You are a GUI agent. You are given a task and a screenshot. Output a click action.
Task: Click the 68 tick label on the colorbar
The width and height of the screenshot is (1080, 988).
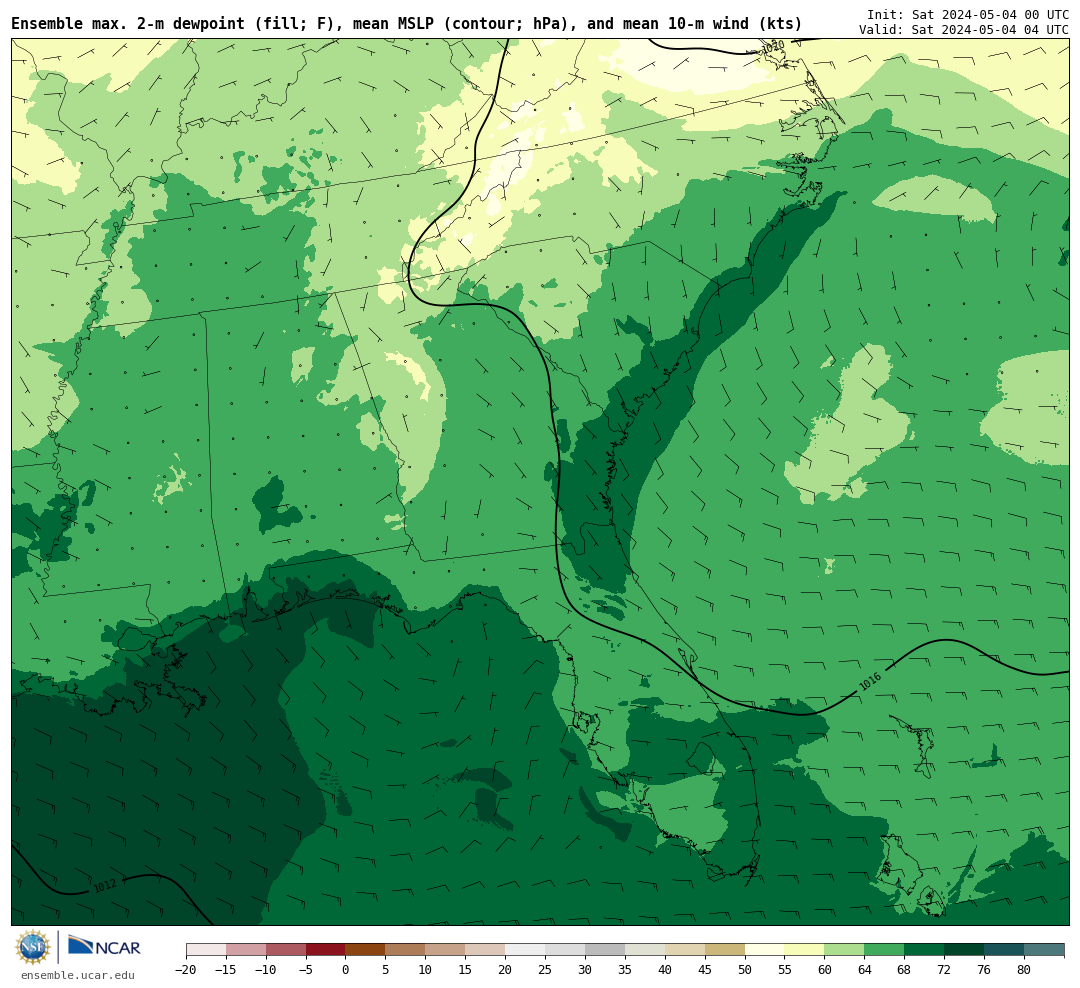tap(905, 969)
